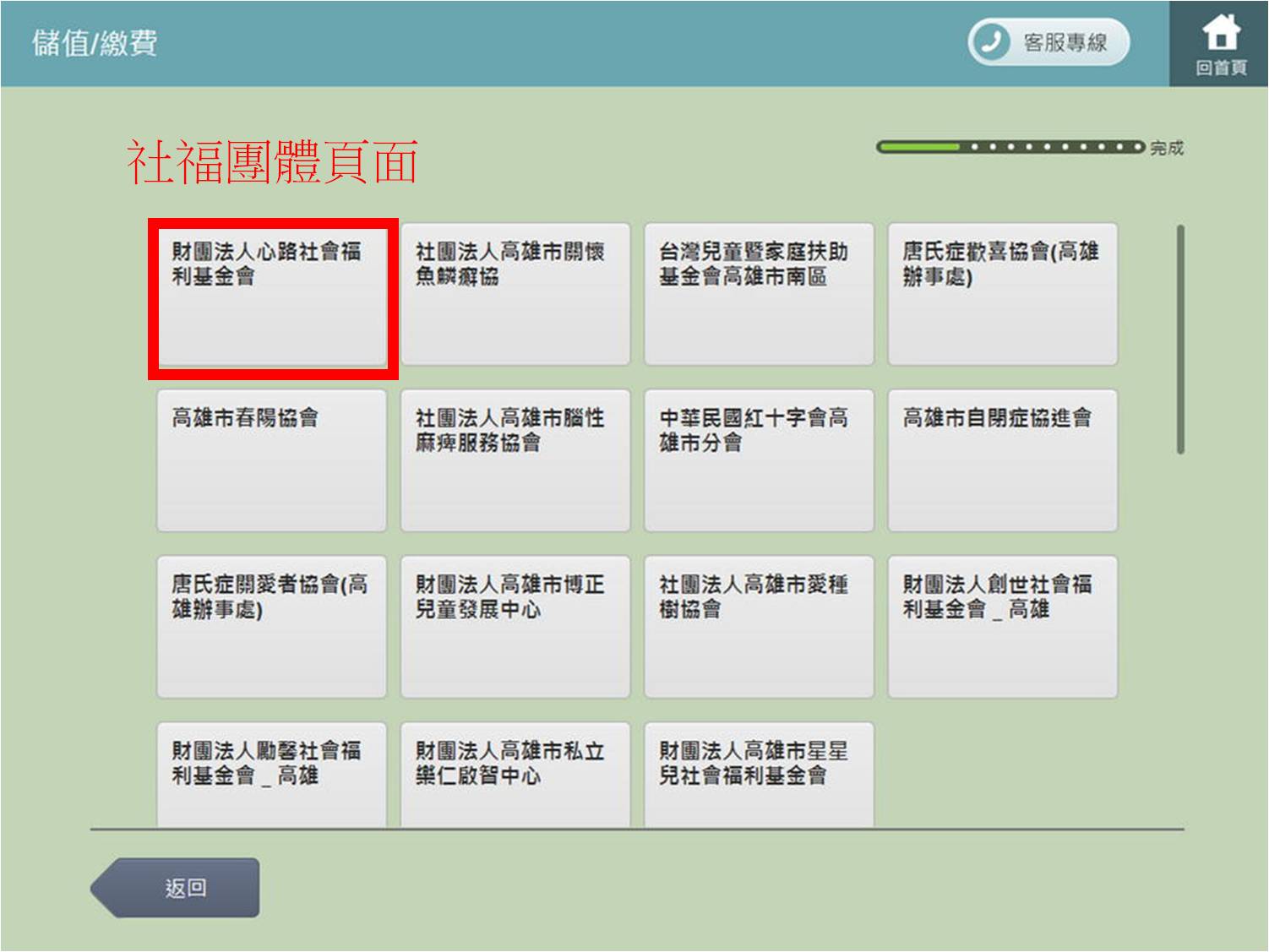Click the progress bar next to 完成
This screenshot has width=1269, height=952.
(1010, 147)
